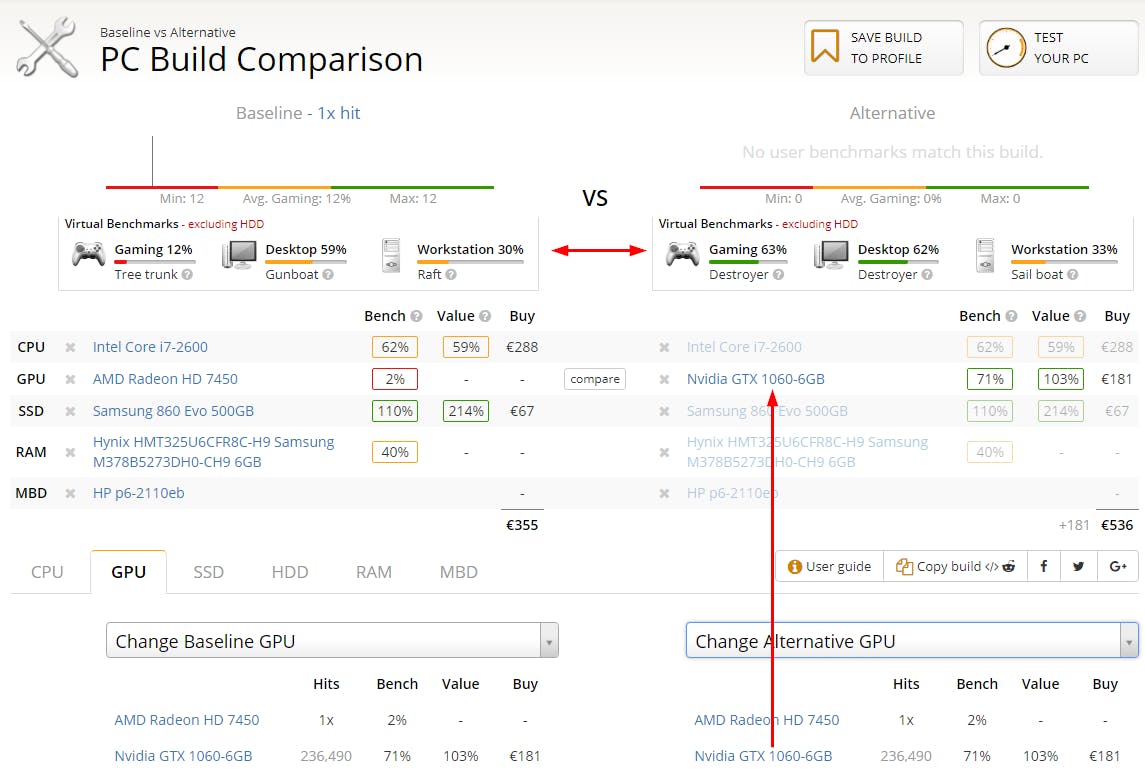Click the baseline gaming controller icon
Viewport: 1145px width, 775px height.
point(88,255)
